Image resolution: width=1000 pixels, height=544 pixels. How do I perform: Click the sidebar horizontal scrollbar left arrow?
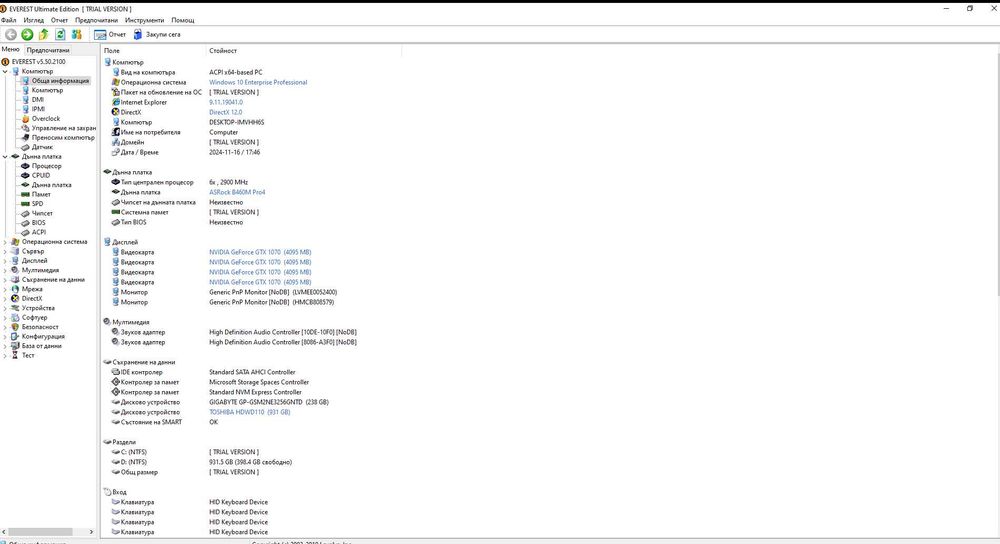pyautogui.click(x=4, y=531)
